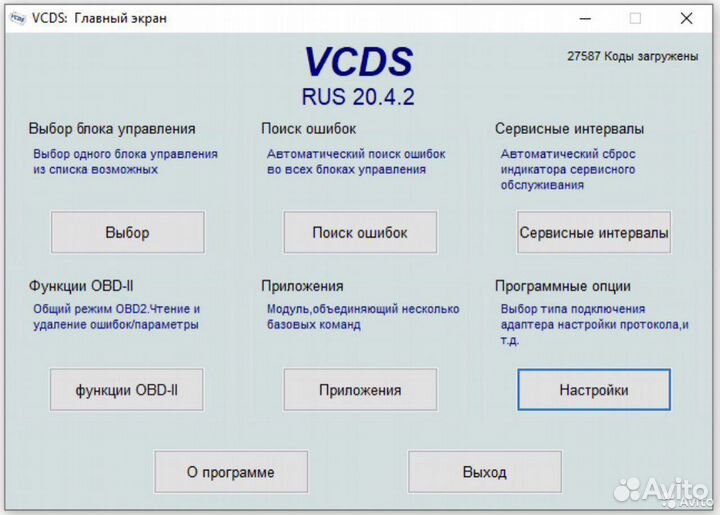The width and height of the screenshot is (720, 515).
Task: Click the 'VCDS: Главный экран' window title
Action: 99,18
